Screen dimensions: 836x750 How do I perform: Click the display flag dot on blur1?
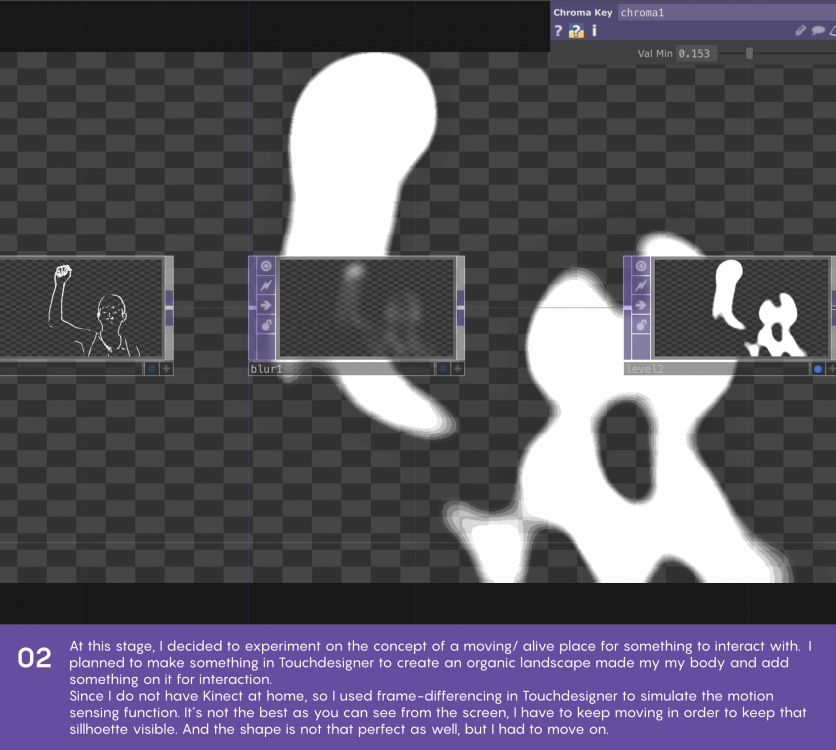tap(442, 369)
